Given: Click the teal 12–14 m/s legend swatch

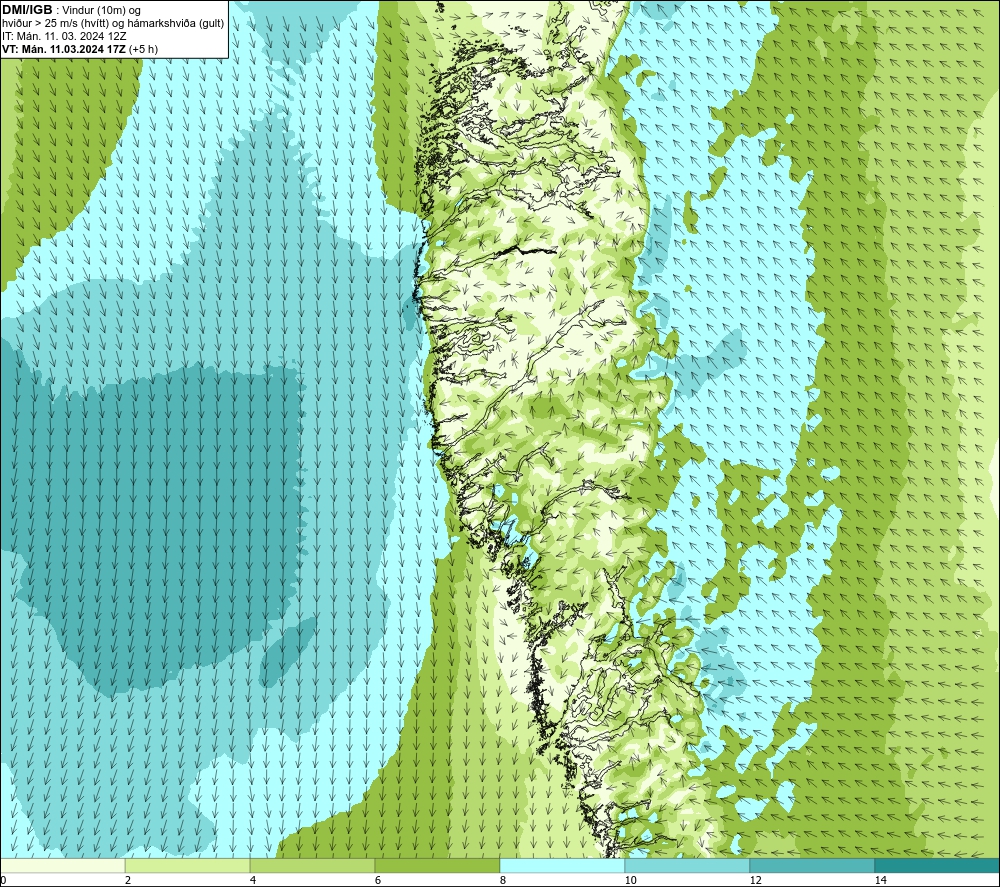Looking at the screenshot, I should 812,865.
